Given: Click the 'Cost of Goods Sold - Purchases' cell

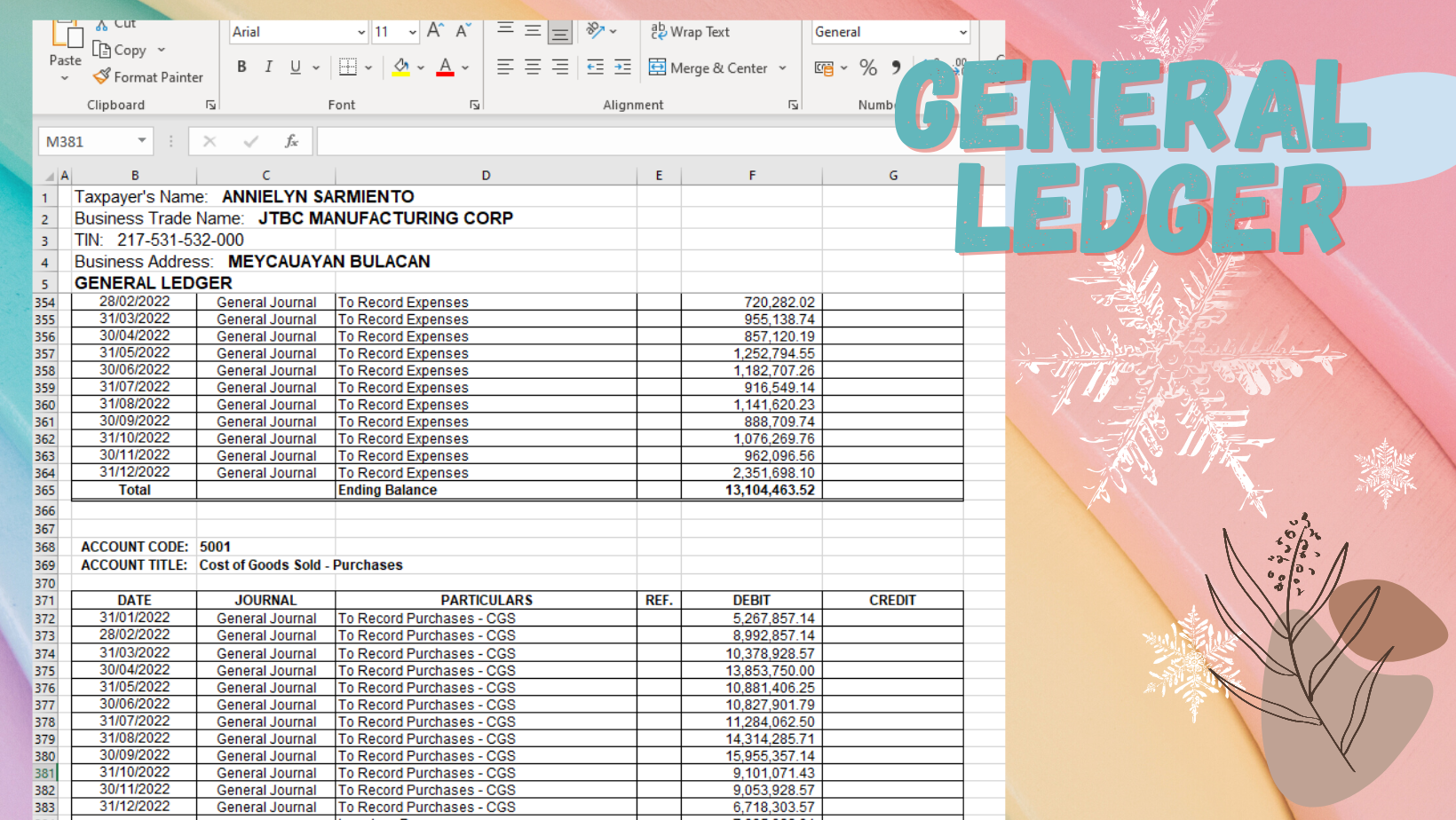Looking at the screenshot, I should coord(301,565).
